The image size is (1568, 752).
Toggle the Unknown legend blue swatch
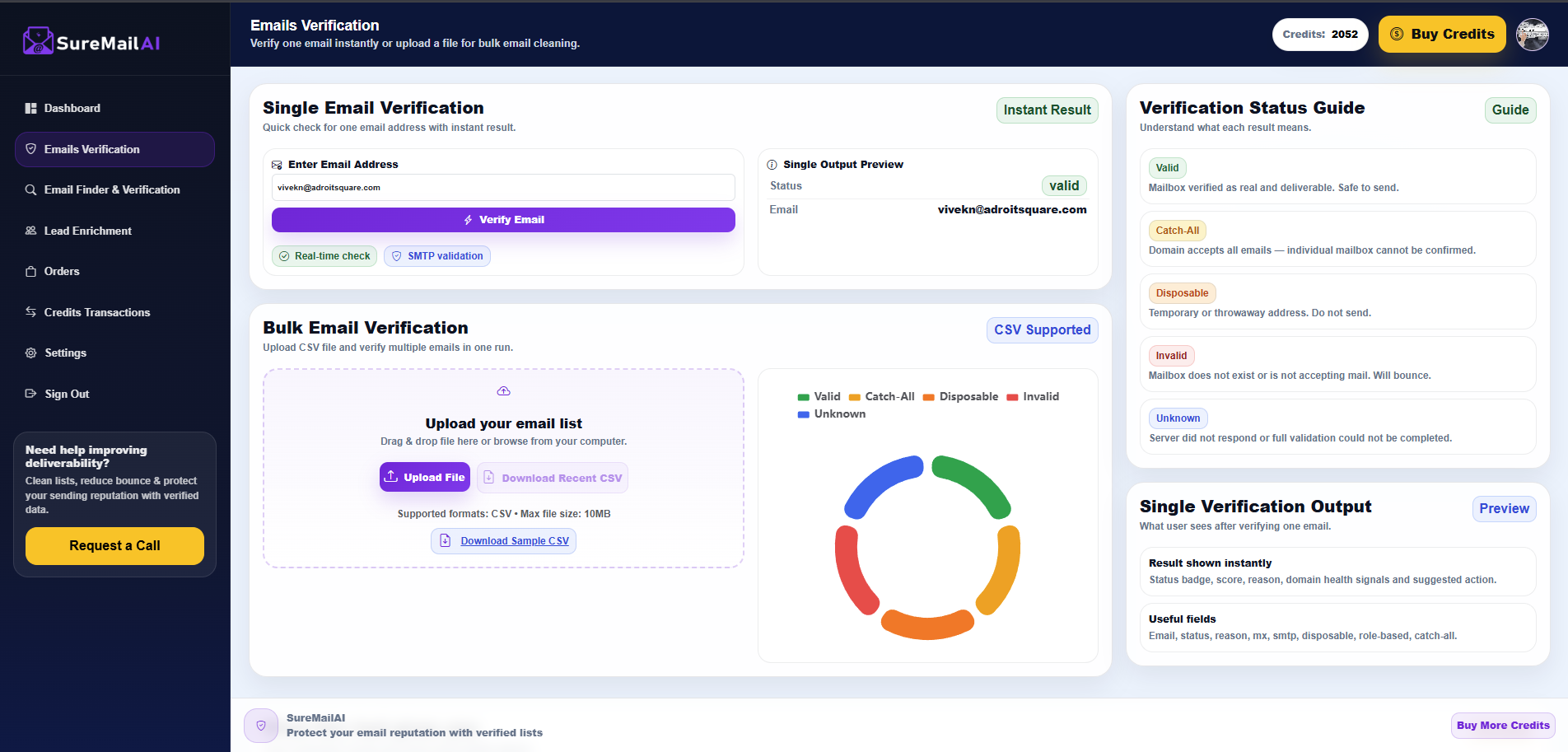803,414
